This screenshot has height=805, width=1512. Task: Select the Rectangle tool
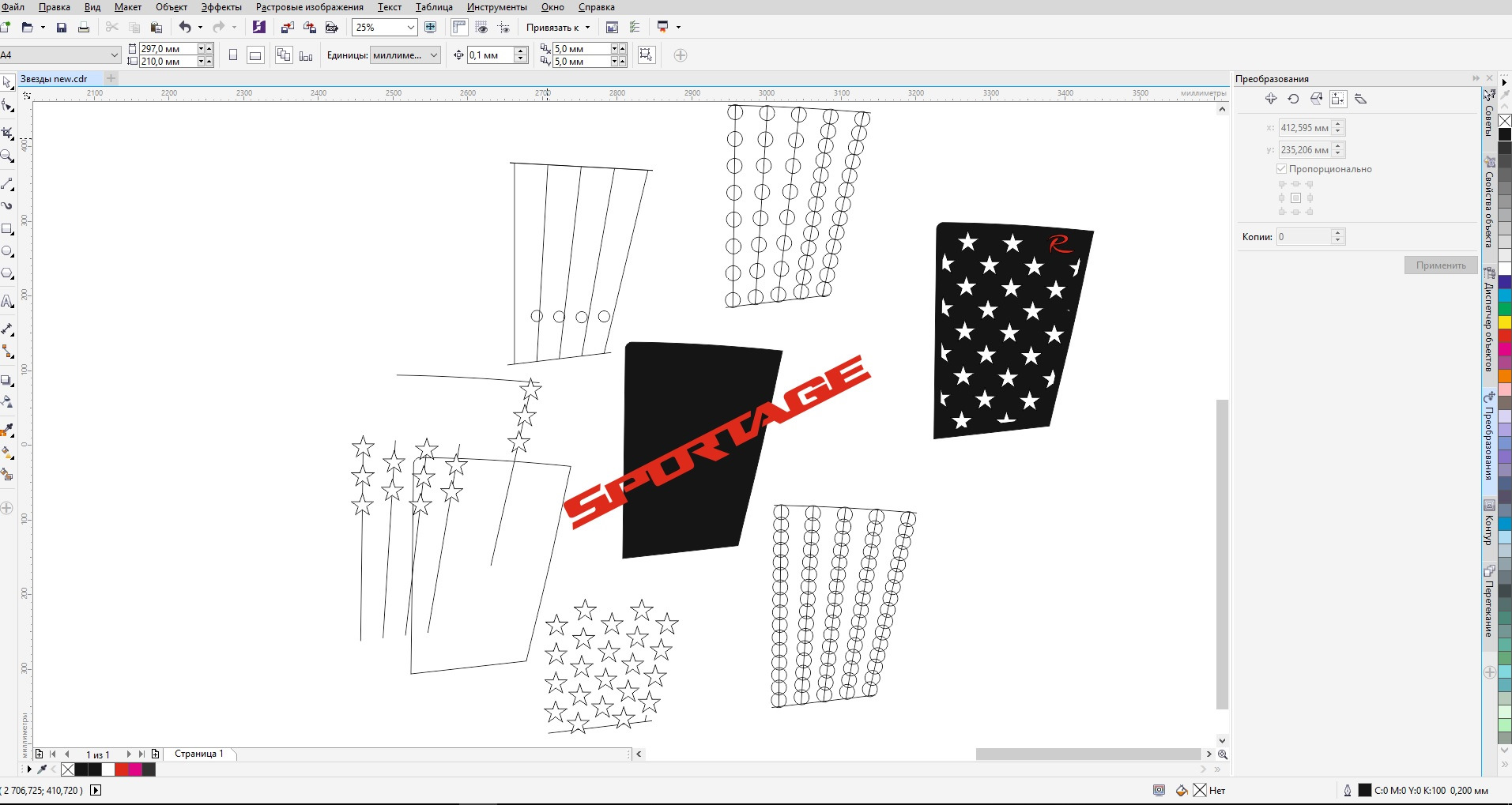tap(7, 229)
